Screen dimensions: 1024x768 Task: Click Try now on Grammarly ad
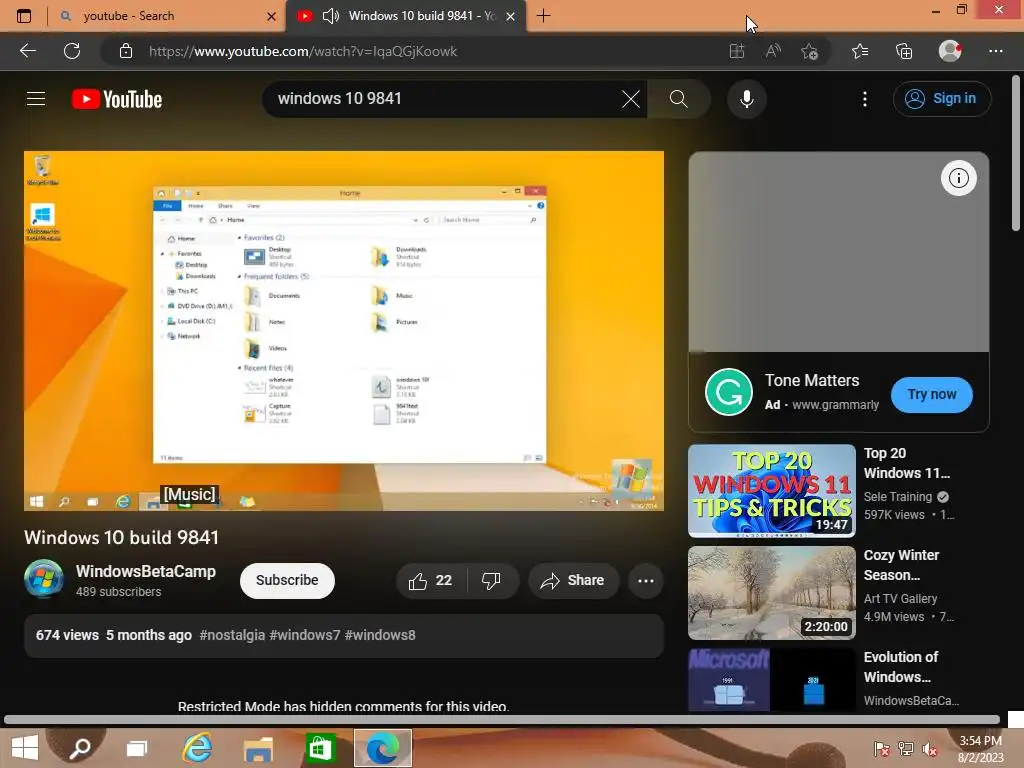pyautogui.click(x=931, y=394)
